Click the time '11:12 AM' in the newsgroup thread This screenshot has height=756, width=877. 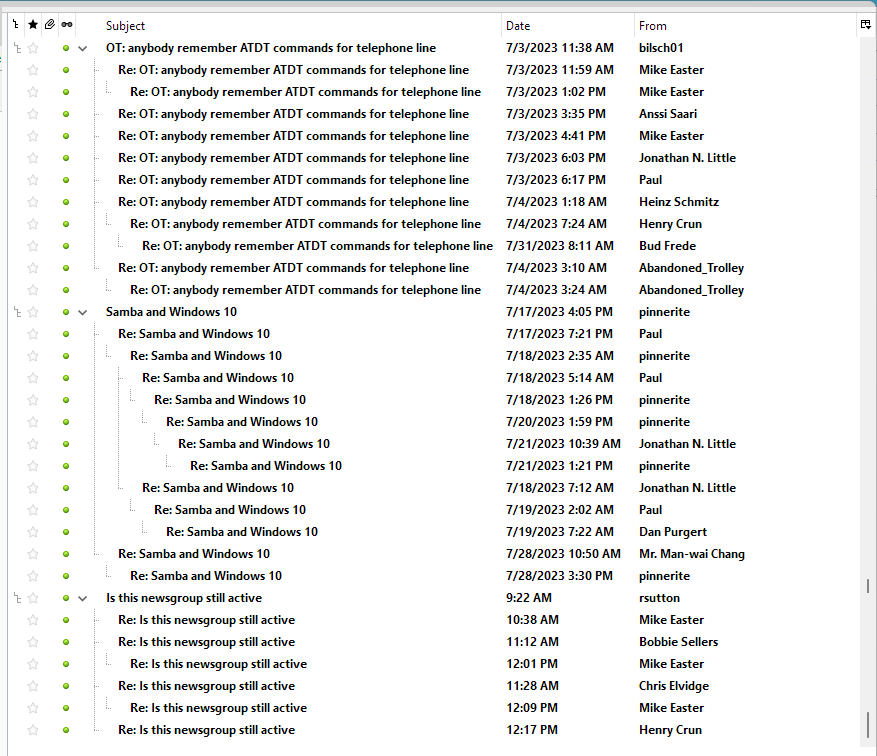tap(532, 642)
